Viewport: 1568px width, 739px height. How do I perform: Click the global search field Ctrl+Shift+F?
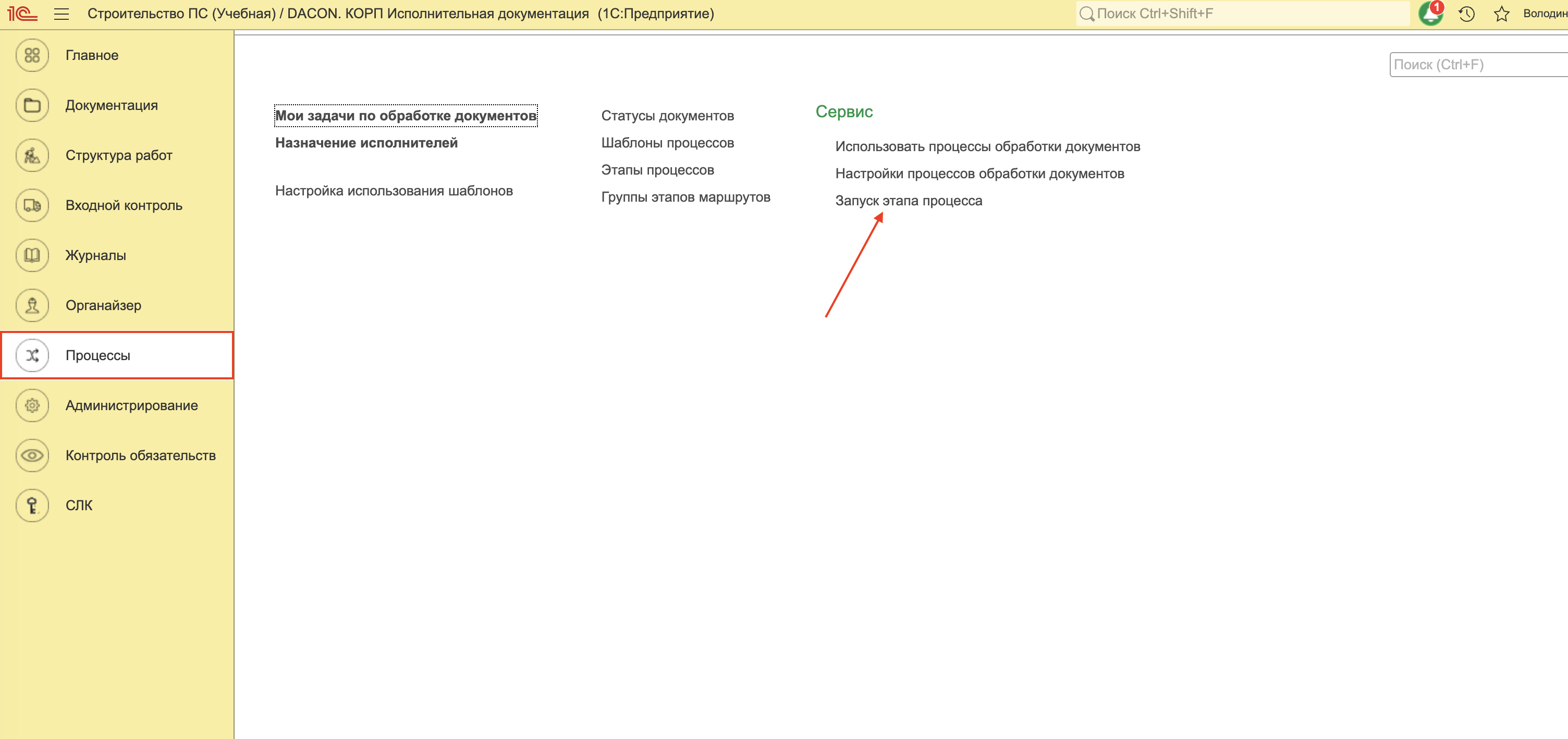click(x=1242, y=14)
